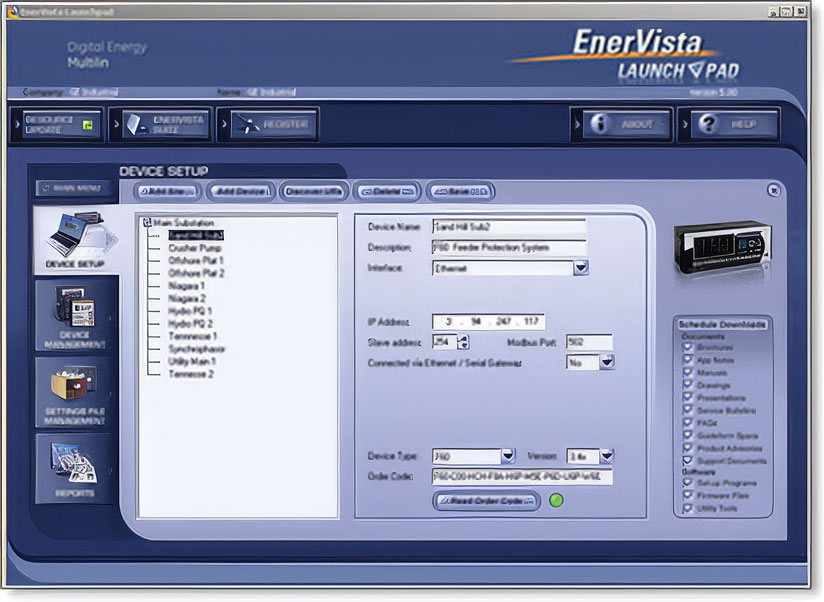Select Tennessee 1 in device tree

[x=192, y=336]
